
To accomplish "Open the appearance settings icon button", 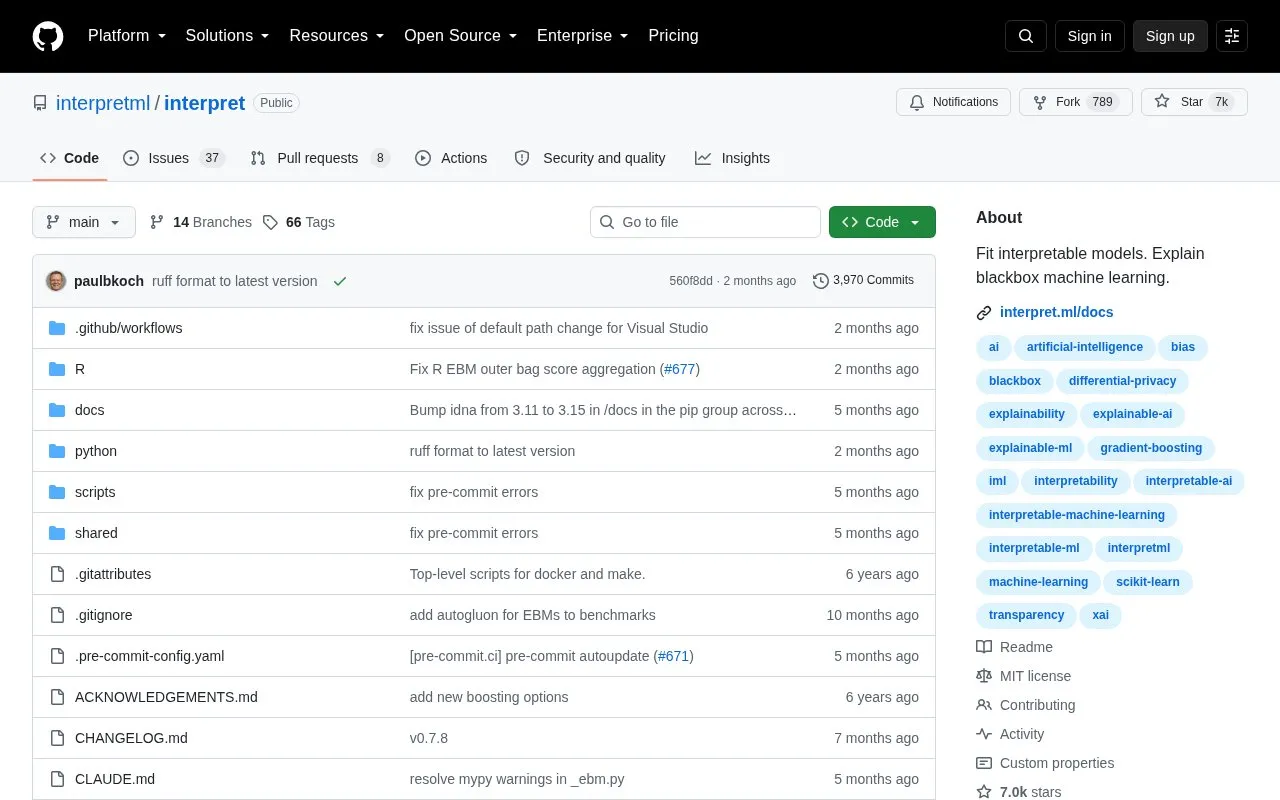I will [x=1232, y=36].
